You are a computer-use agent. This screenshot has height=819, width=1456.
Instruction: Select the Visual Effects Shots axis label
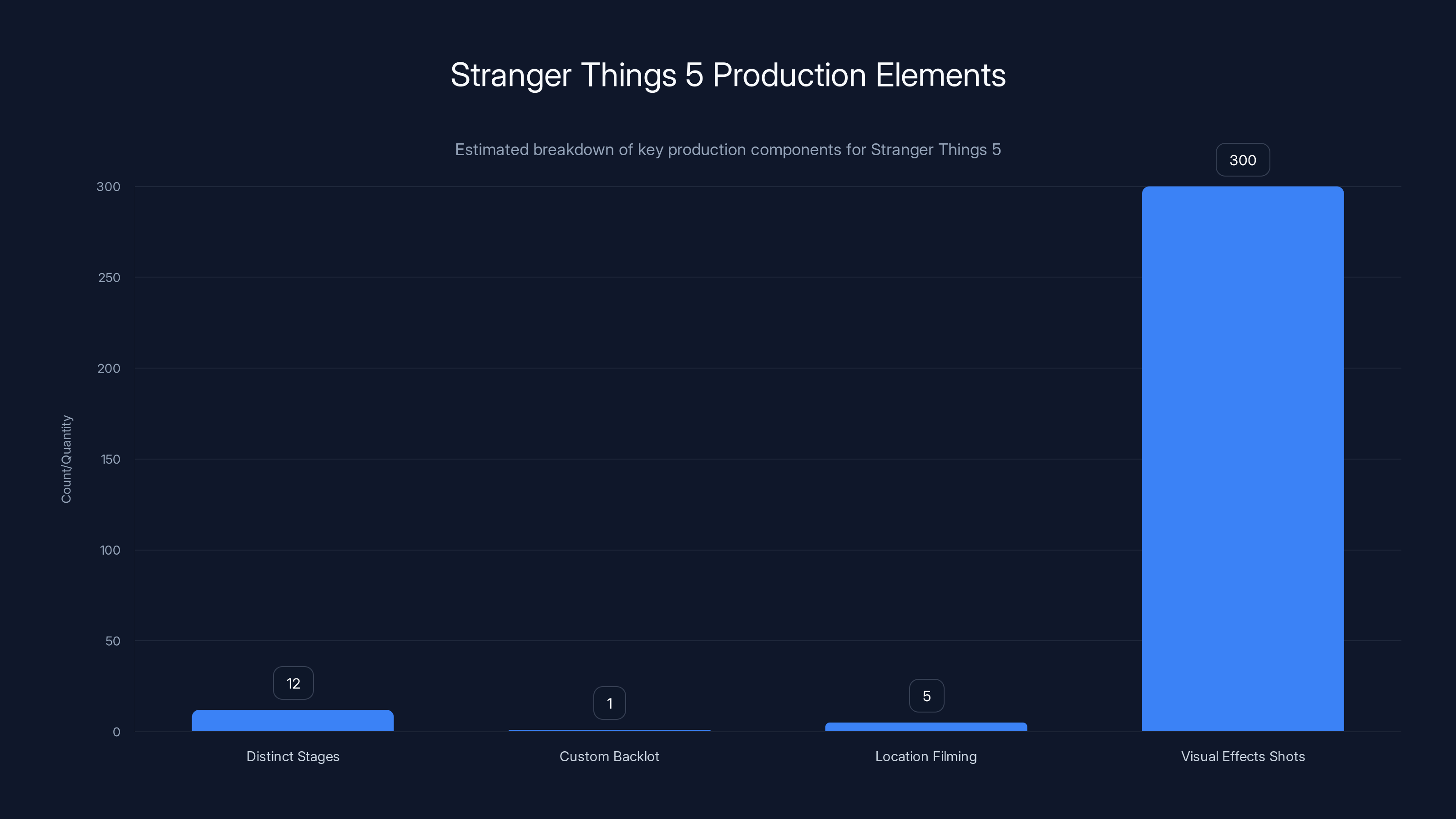[x=1242, y=756]
